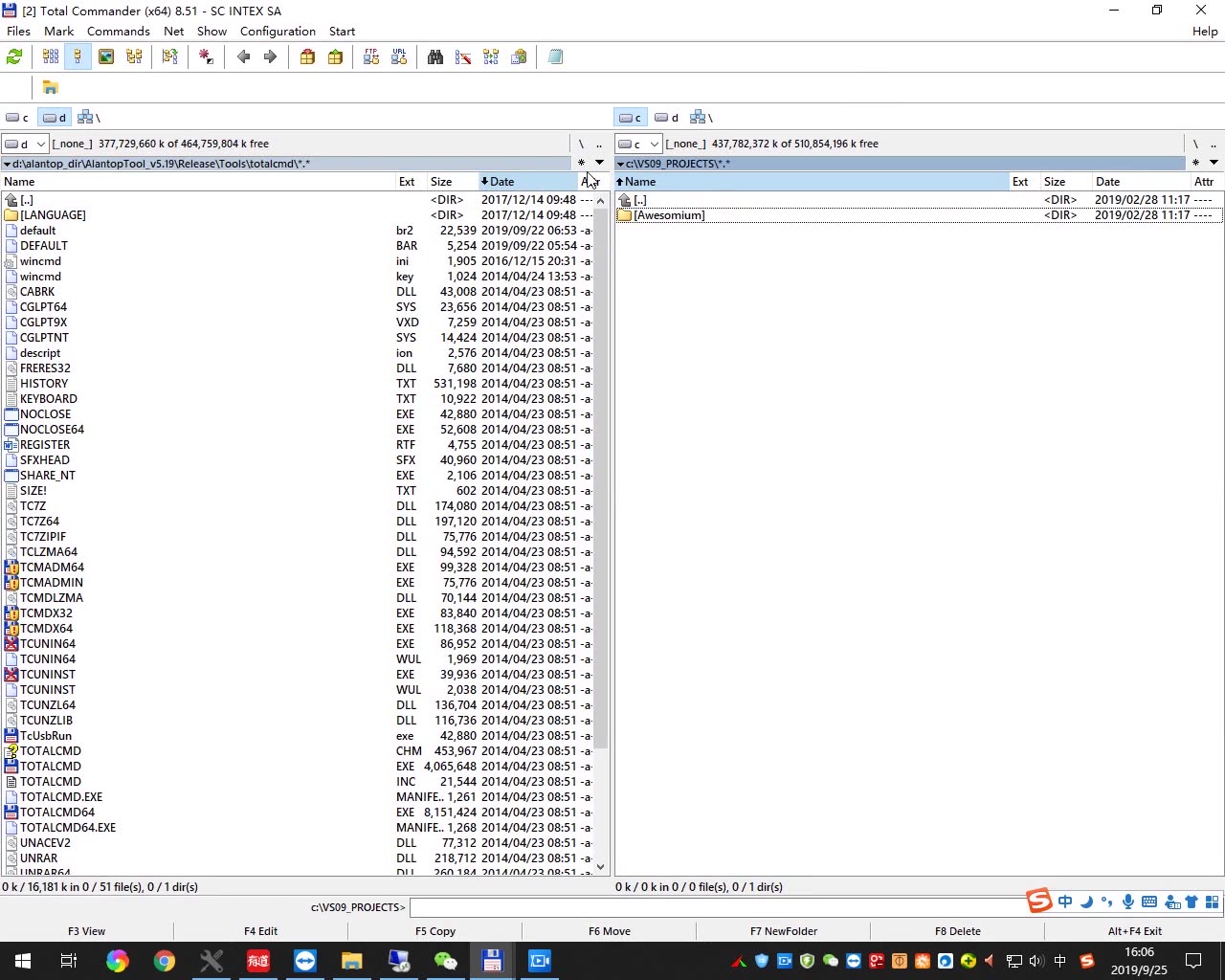Click the F8 Delete button
Viewport: 1225px width, 980px height.
point(958,931)
